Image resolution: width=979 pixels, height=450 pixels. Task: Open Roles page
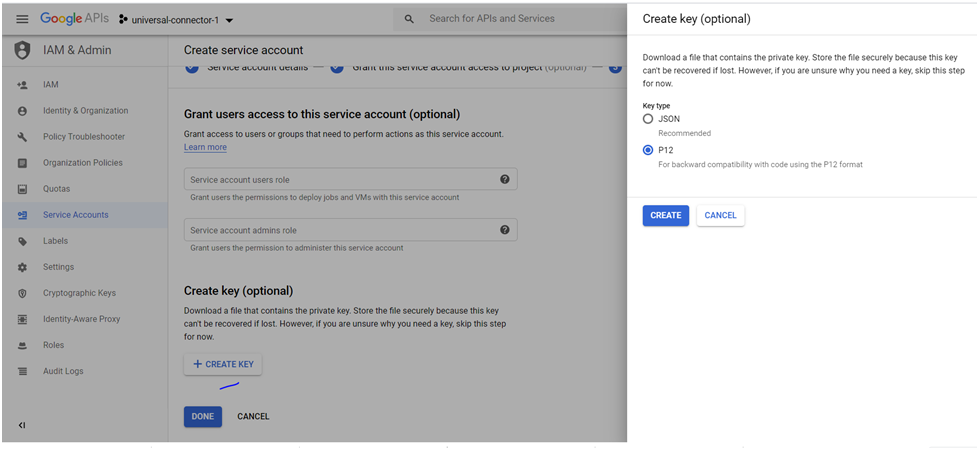pyautogui.click(x=53, y=345)
